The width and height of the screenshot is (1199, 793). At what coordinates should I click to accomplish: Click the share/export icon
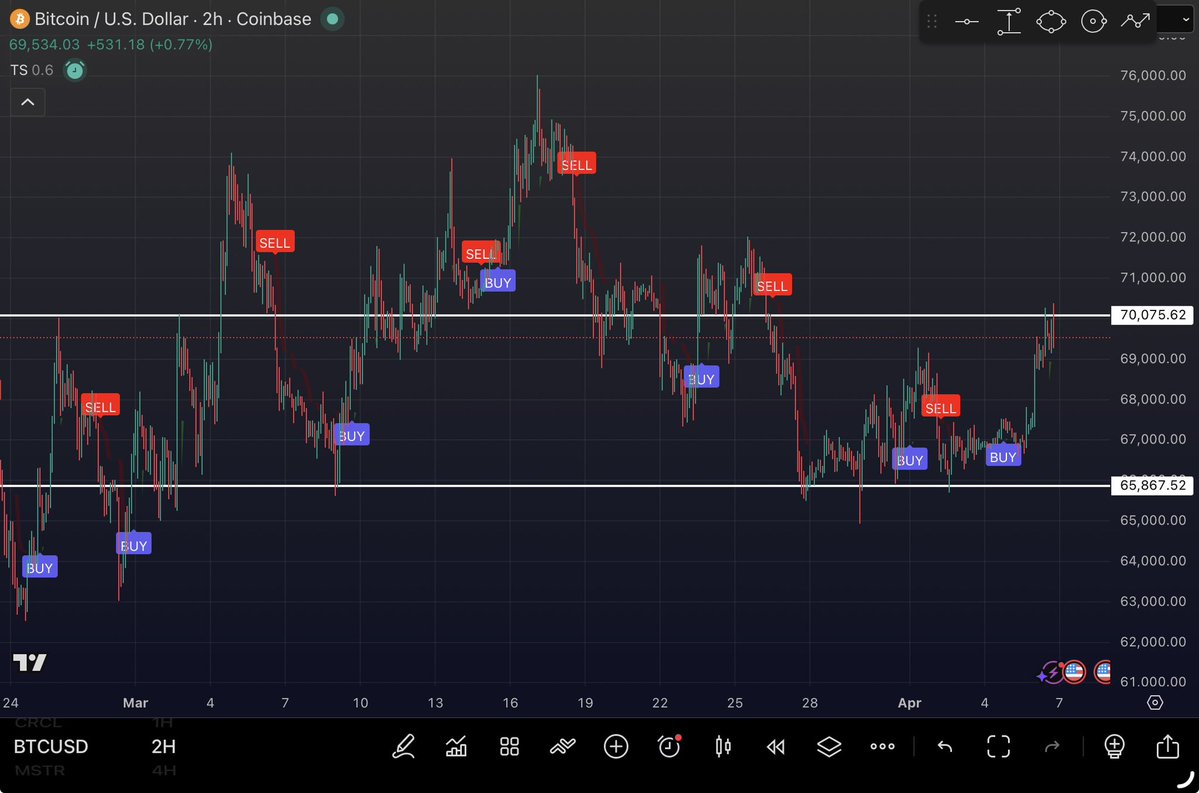(1167, 746)
